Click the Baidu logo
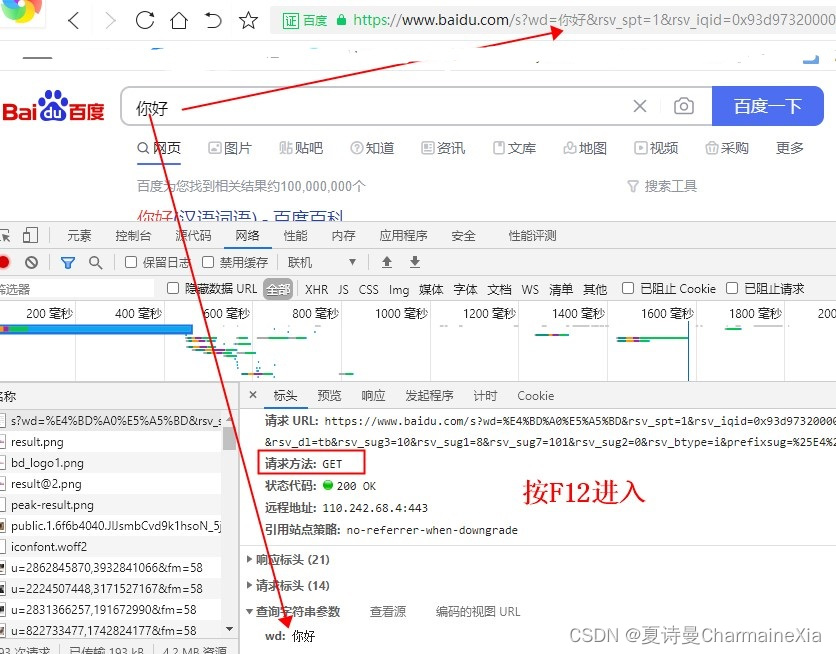Screen dimensions: 836x654 click(x=53, y=106)
